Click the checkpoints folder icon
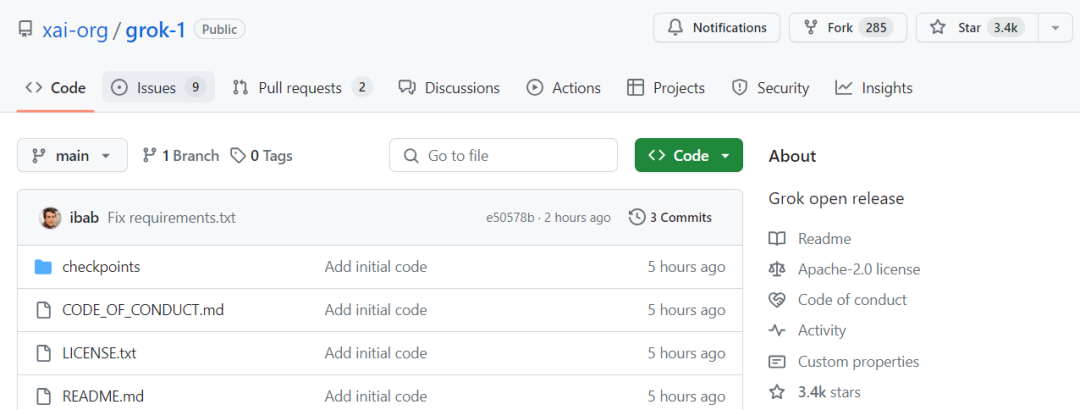Image resolution: width=1080 pixels, height=410 pixels. point(43,267)
